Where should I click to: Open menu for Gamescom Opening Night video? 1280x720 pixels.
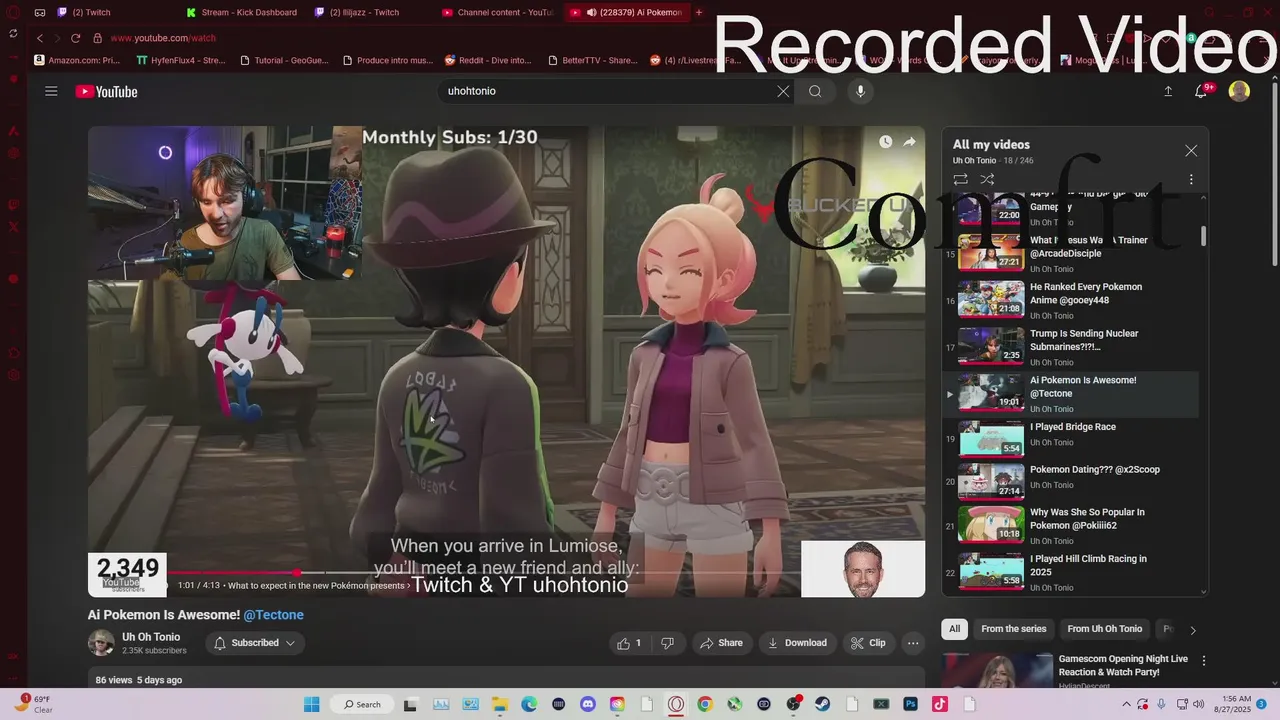tap(1204, 661)
